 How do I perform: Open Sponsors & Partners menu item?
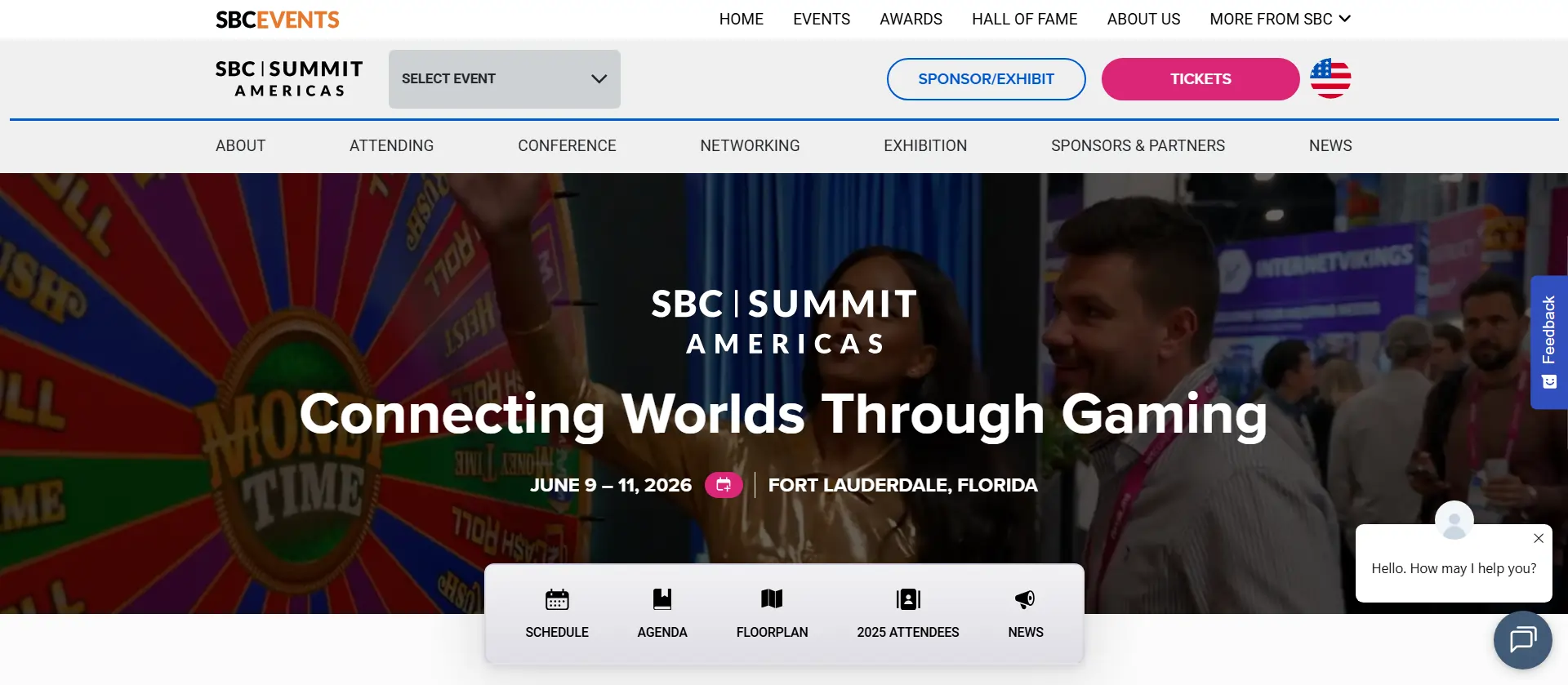pos(1138,145)
